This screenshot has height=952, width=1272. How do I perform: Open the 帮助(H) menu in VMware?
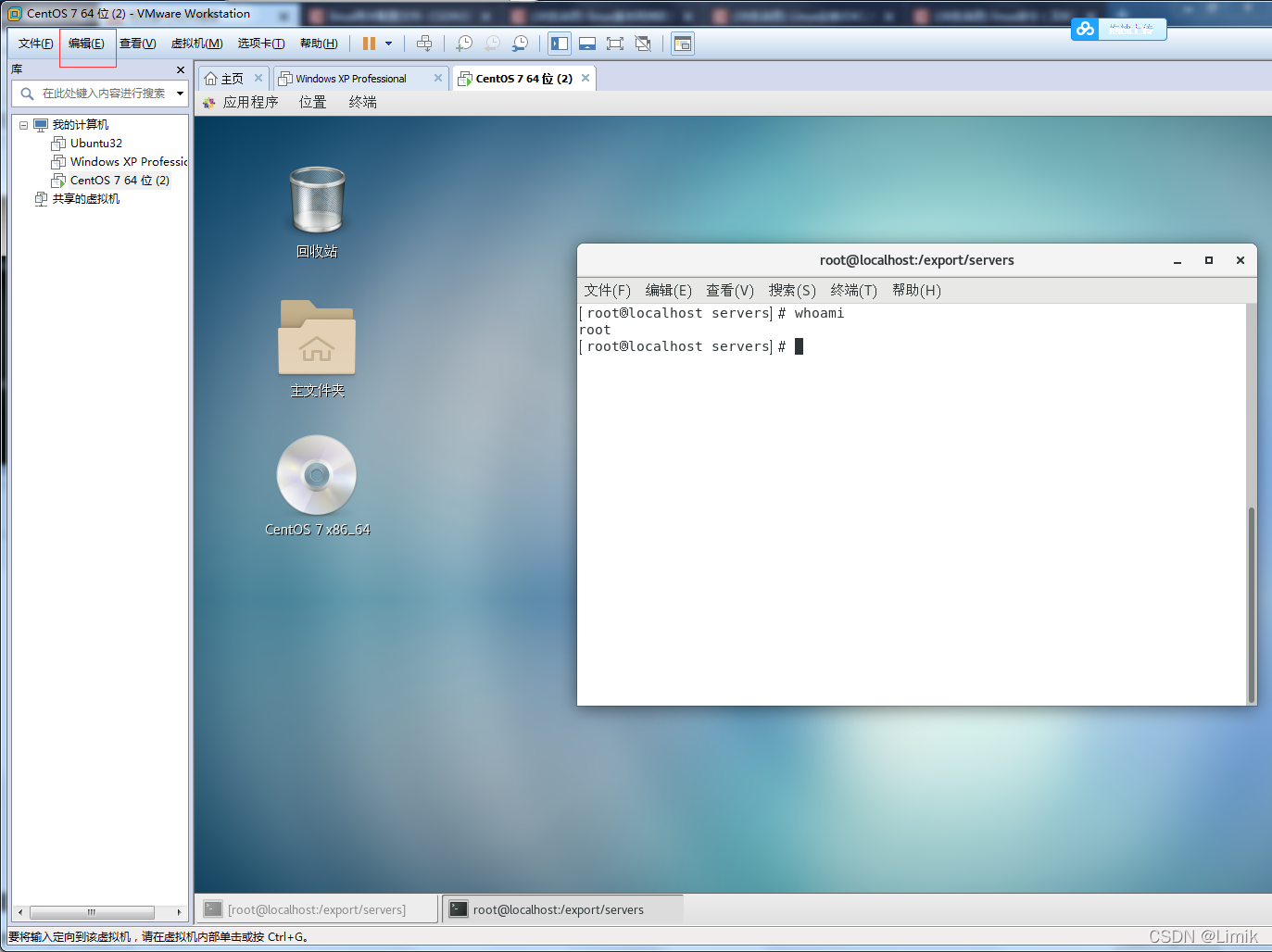[319, 44]
